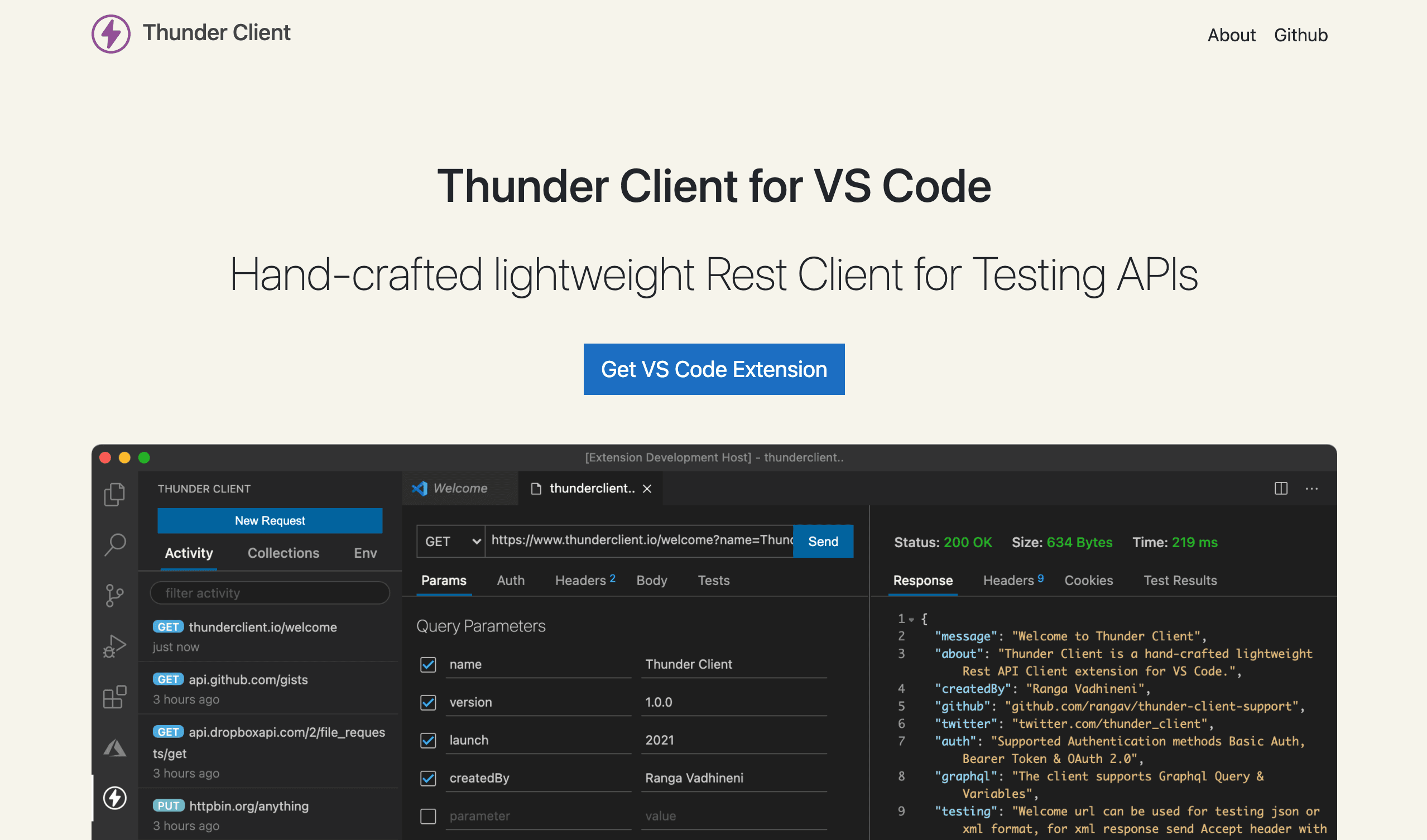
Task: Click the filter activity input field
Action: pos(270,593)
